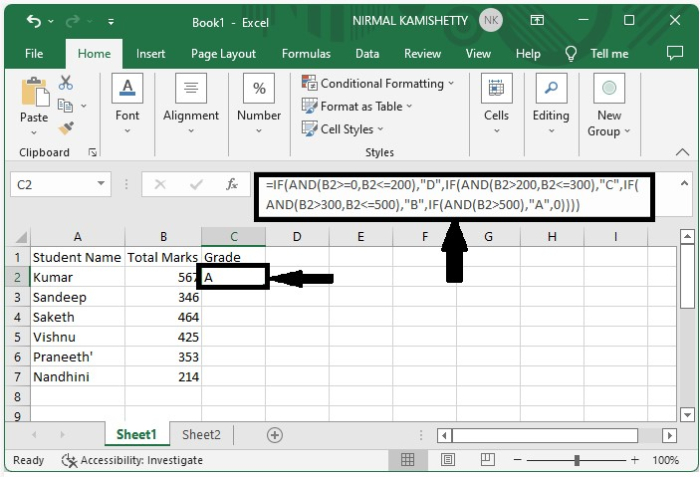Switch to Page Layout view icon
The width and height of the screenshot is (700, 477).
tap(448, 460)
